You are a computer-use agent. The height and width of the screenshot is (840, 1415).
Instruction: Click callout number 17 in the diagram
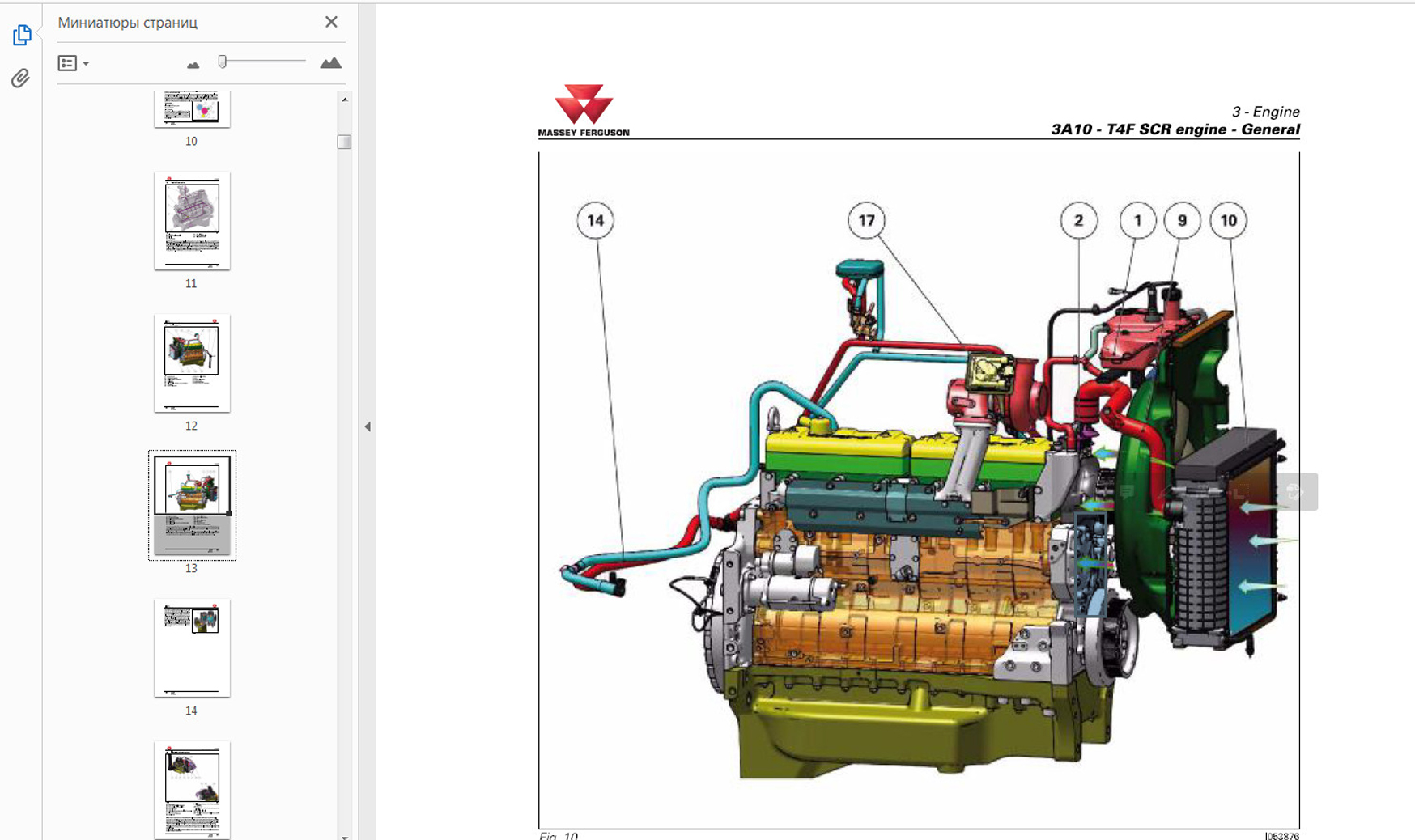(866, 221)
